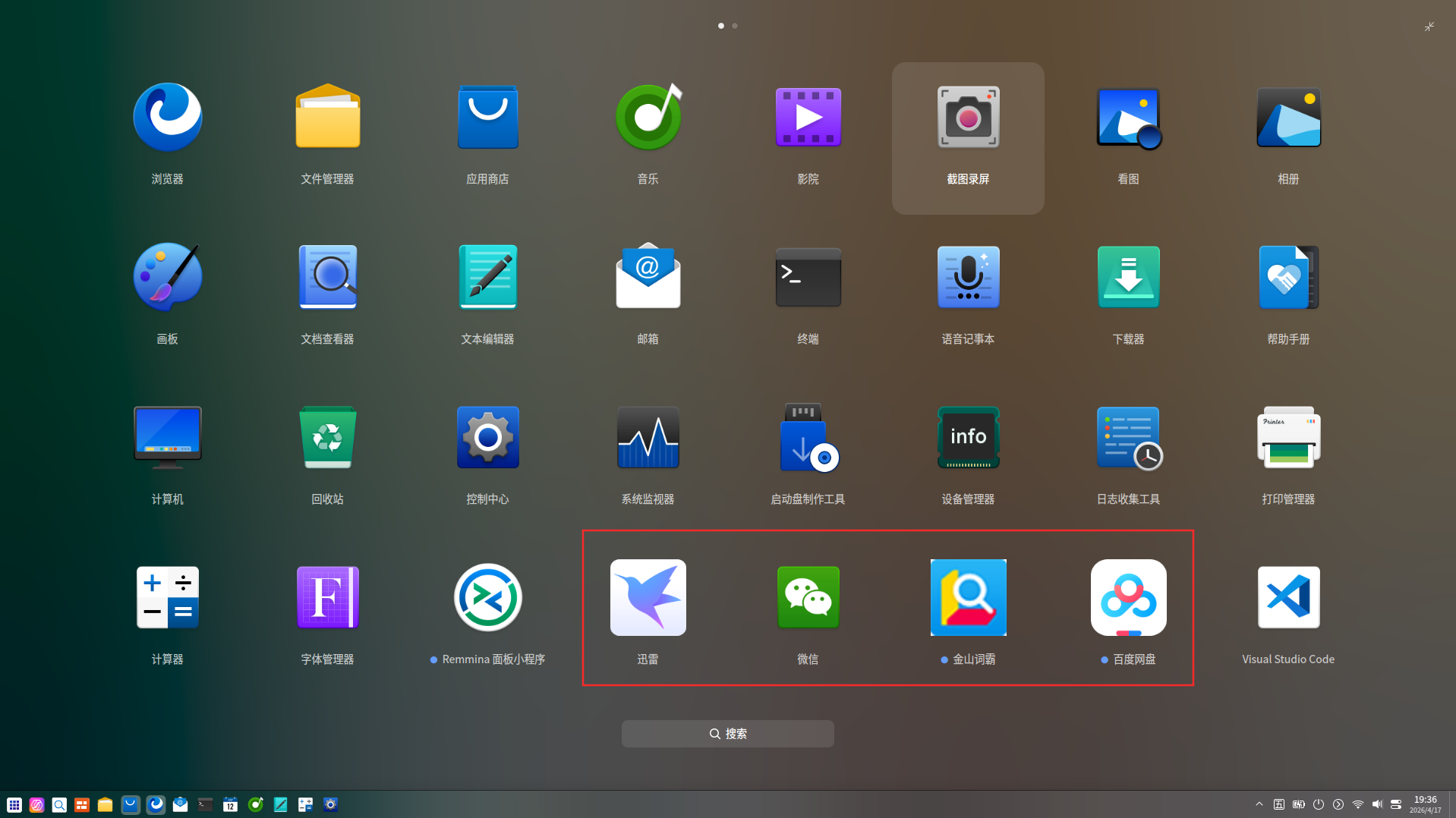This screenshot has width=1456, height=818.
Task: Open the volume speaker tray icon
Action: (x=1377, y=804)
